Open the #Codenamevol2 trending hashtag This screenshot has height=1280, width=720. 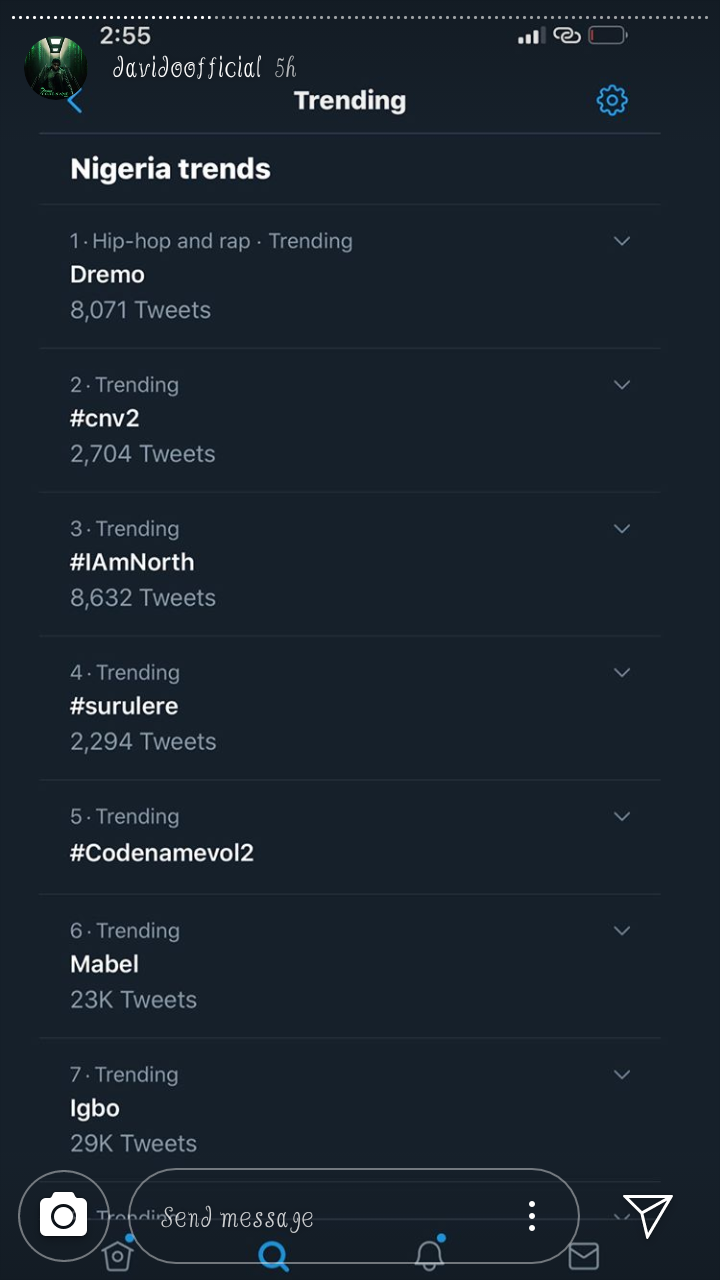pos(162,852)
